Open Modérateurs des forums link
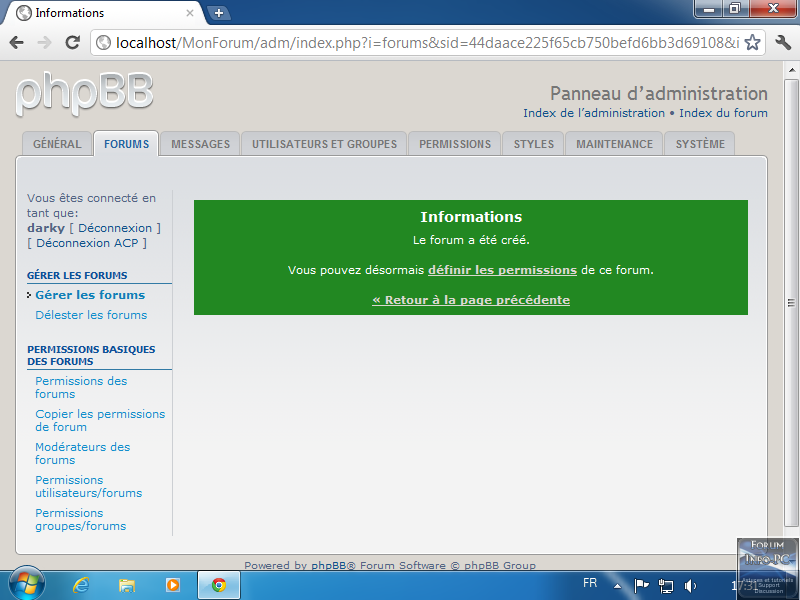 82,453
